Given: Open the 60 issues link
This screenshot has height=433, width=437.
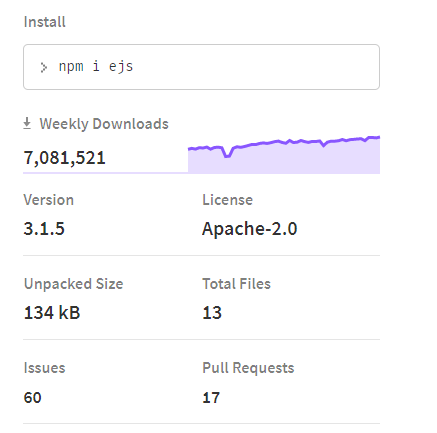Looking at the screenshot, I should [33, 398].
